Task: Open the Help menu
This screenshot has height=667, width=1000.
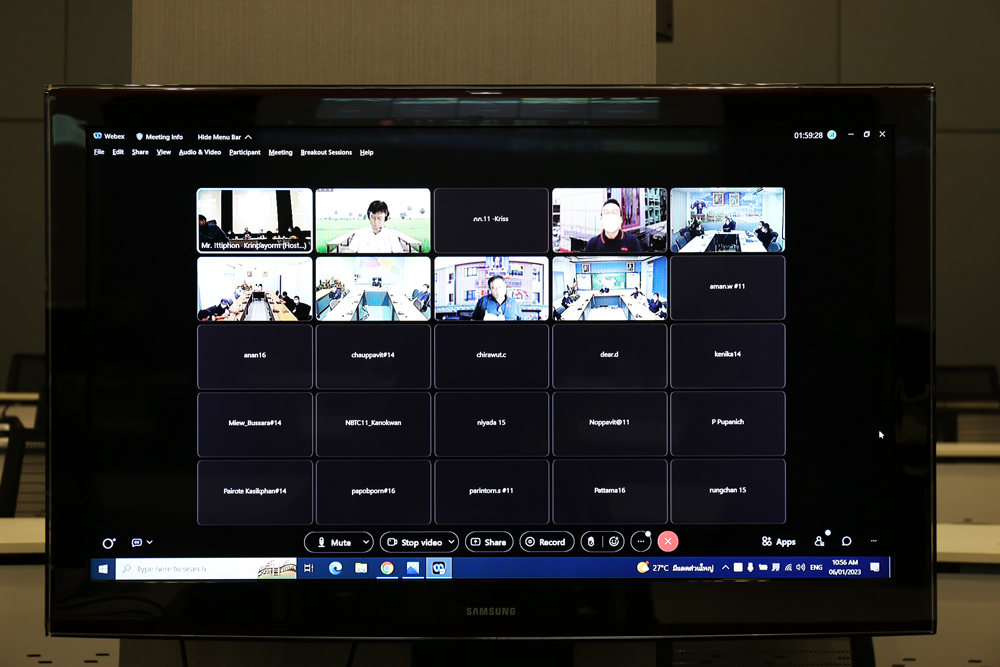Action: click(366, 152)
